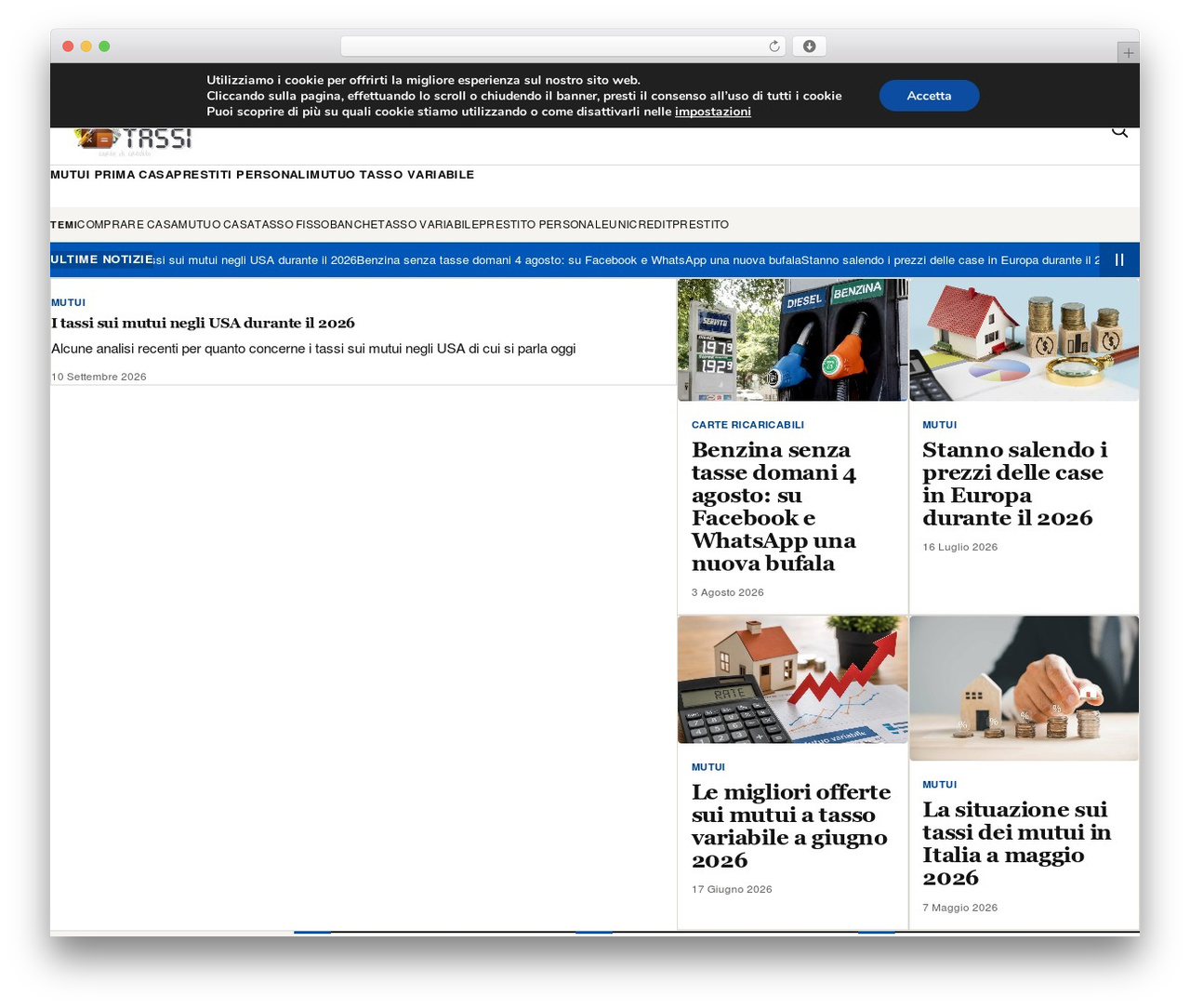Click the fuel pump article thumbnail

[x=792, y=340]
